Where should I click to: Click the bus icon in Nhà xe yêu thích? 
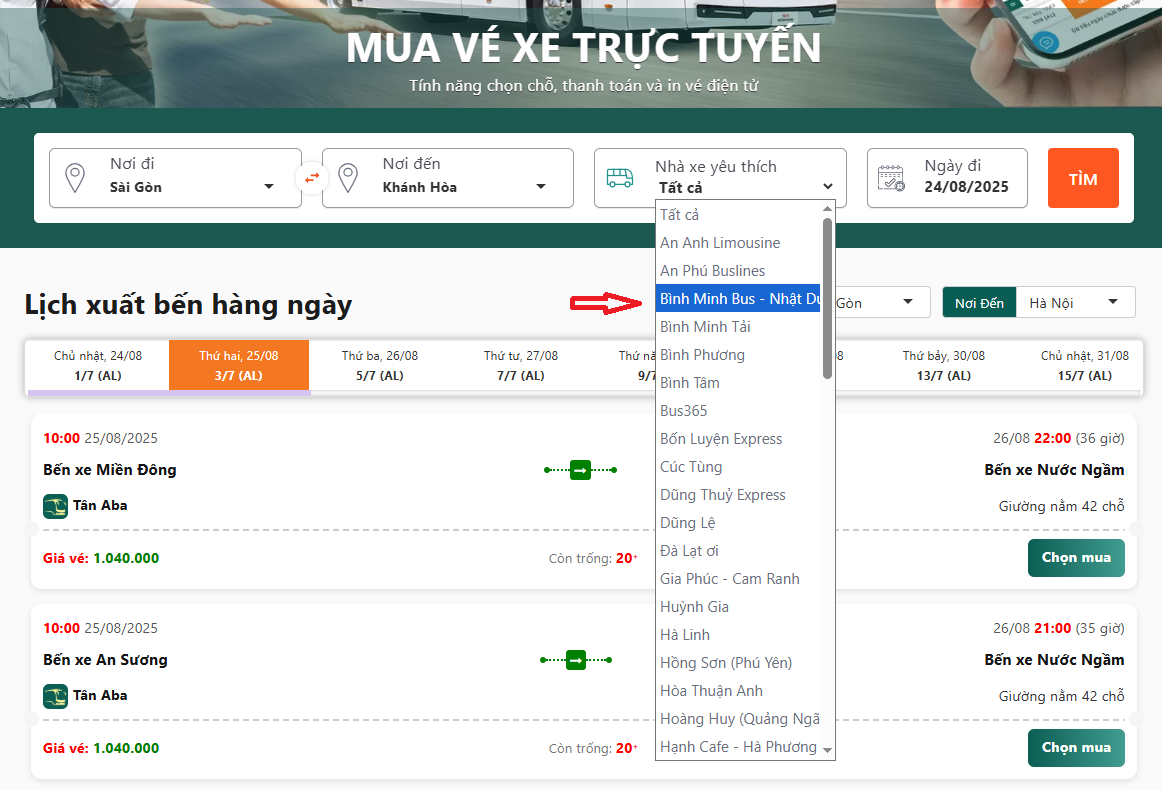coord(620,178)
